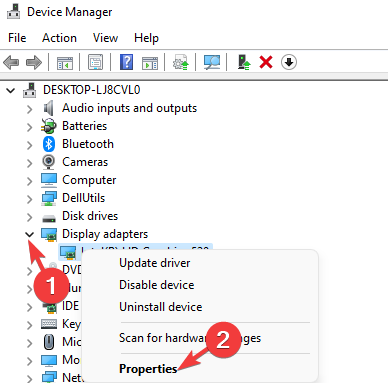Click the red X Uninstall device icon
Screen dimensions: 388x383
click(266, 62)
